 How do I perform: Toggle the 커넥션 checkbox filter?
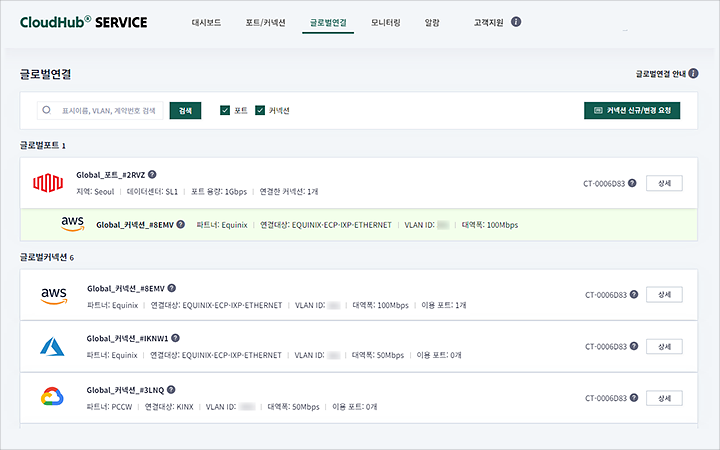tap(260, 110)
